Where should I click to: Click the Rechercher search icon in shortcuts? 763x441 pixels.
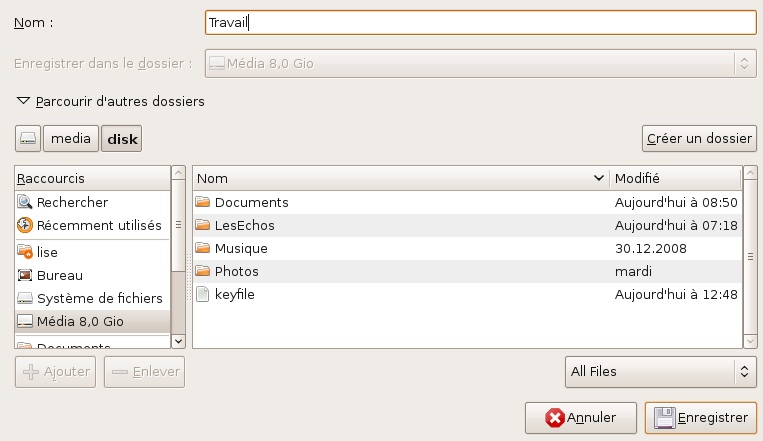coord(26,202)
